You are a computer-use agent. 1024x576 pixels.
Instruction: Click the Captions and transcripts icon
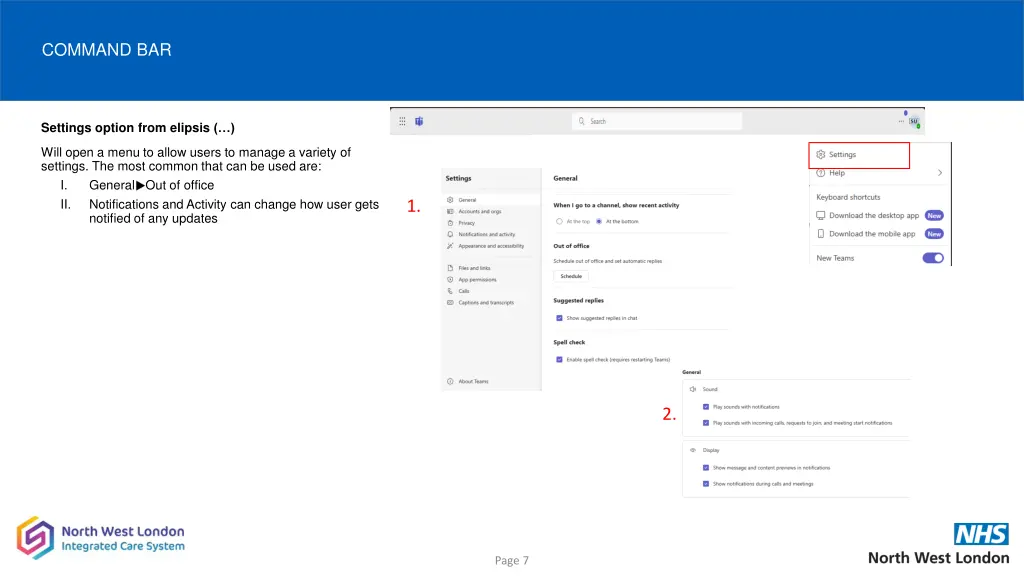pos(450,303)
